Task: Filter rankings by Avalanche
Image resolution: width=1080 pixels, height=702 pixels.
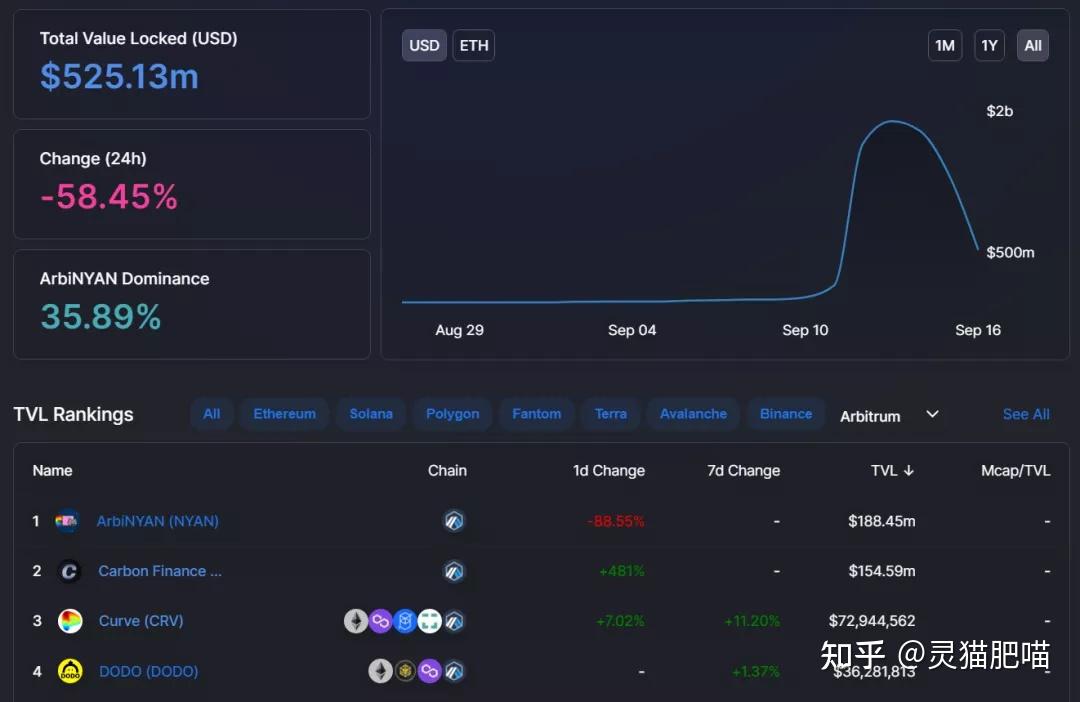Action: point(694,414)
